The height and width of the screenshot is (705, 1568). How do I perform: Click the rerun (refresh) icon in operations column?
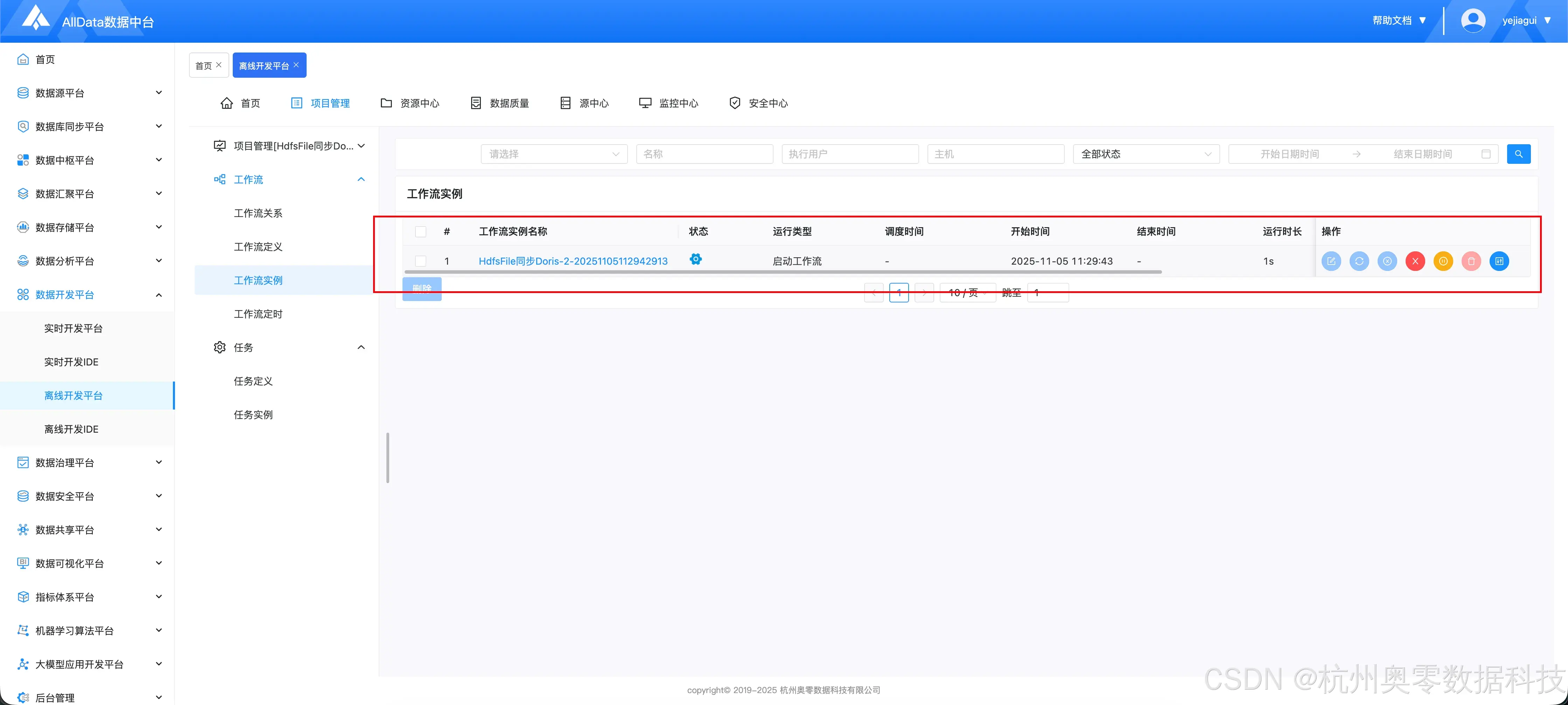(1360, 260)
